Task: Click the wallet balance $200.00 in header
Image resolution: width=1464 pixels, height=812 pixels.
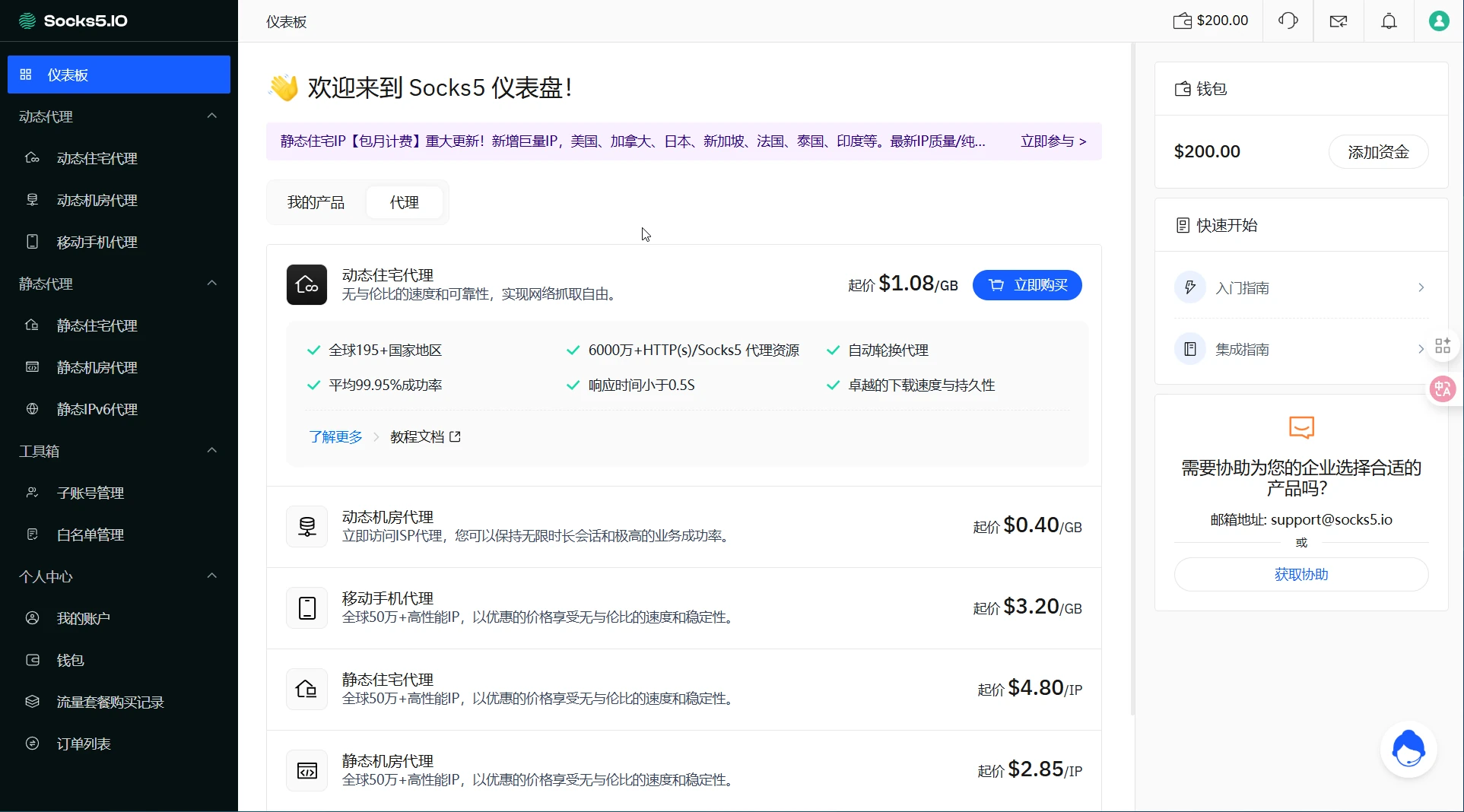Action: tap(1211, 21)
